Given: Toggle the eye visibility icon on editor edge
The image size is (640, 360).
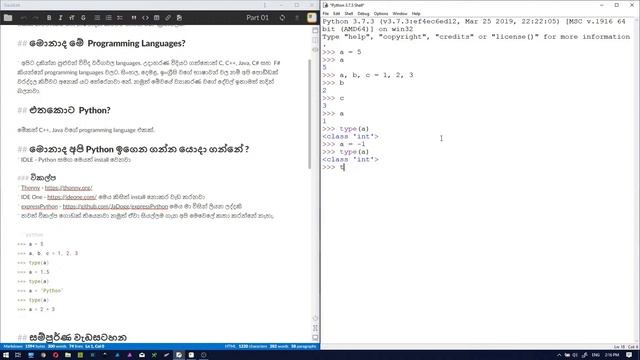Looking at the screenshot, I should 315,49.
